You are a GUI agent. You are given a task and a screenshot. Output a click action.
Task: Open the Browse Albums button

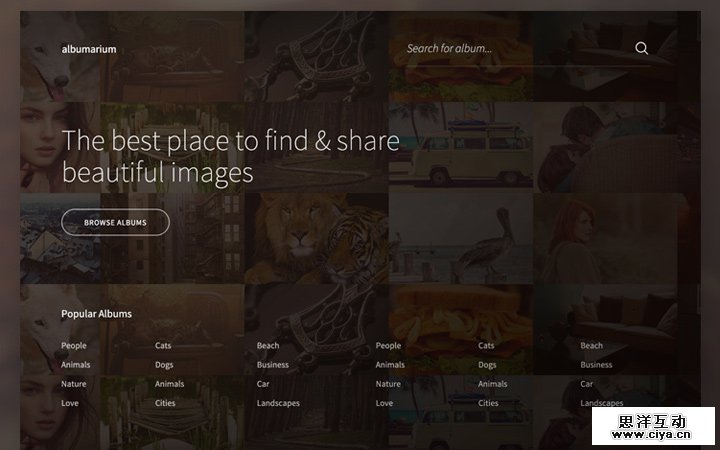tap(115, 222)
